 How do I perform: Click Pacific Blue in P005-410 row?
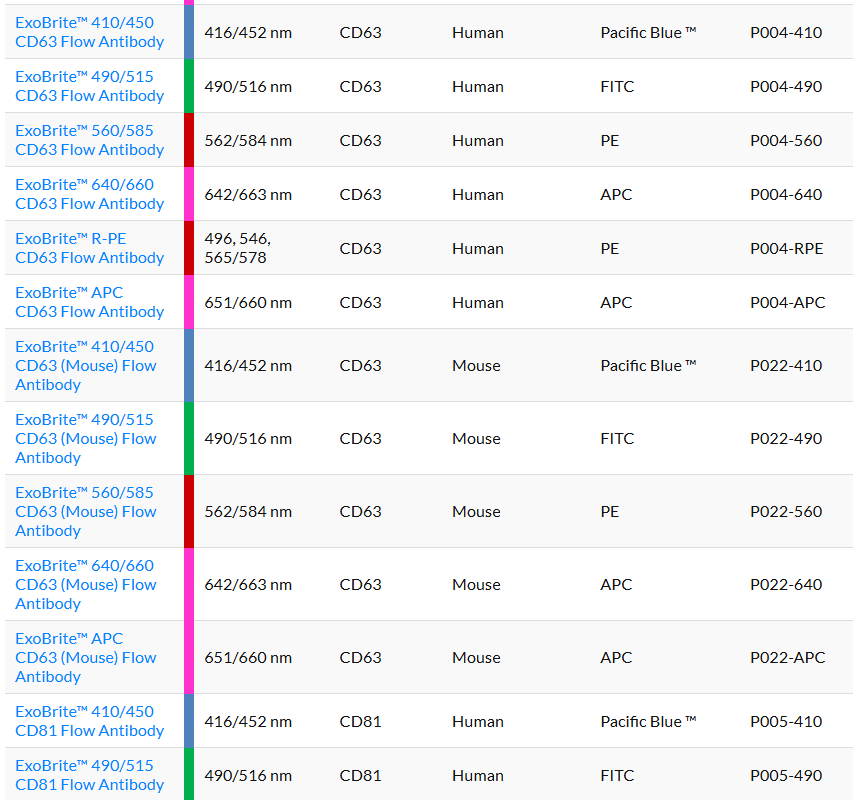coord(648,722)
